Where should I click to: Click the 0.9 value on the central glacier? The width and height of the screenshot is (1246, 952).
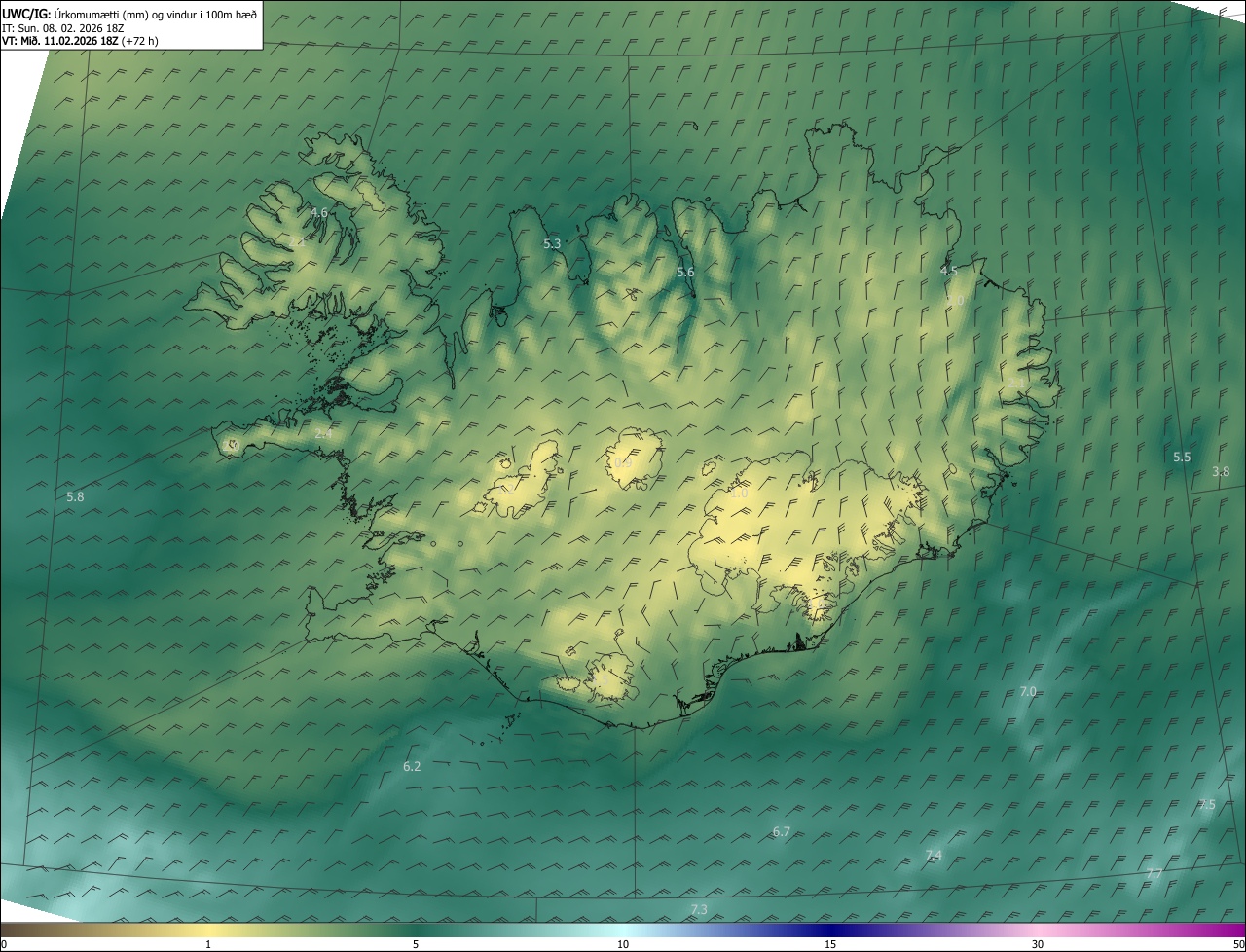(623, 462)
